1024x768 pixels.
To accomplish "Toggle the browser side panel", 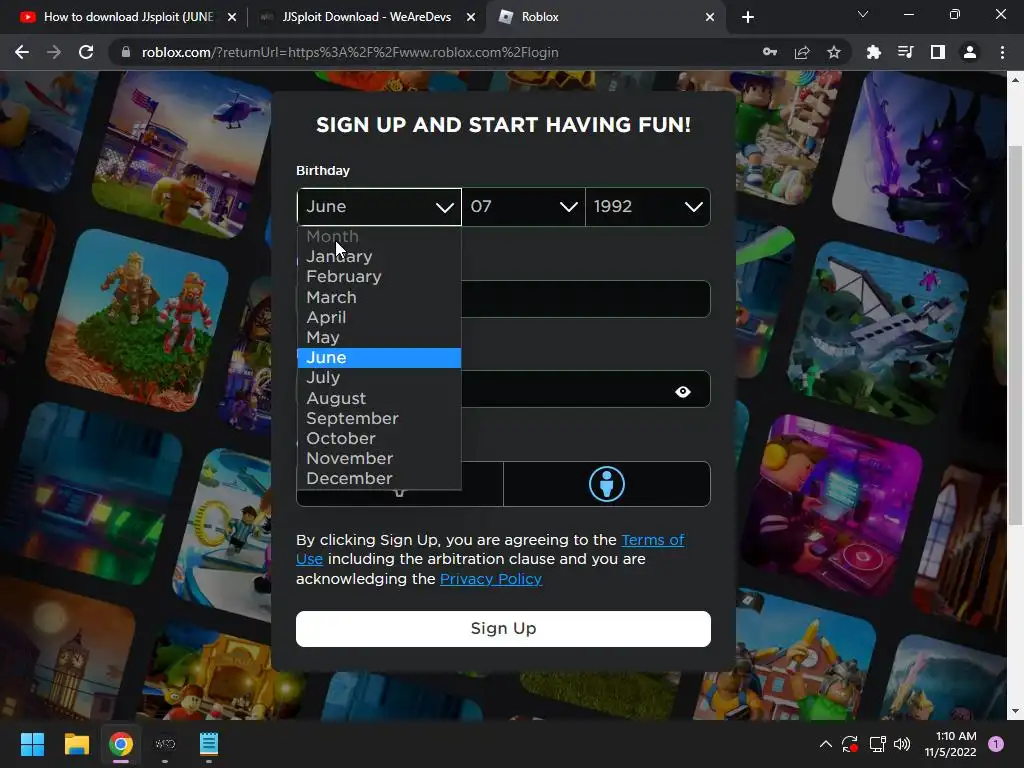I will 938,52.
